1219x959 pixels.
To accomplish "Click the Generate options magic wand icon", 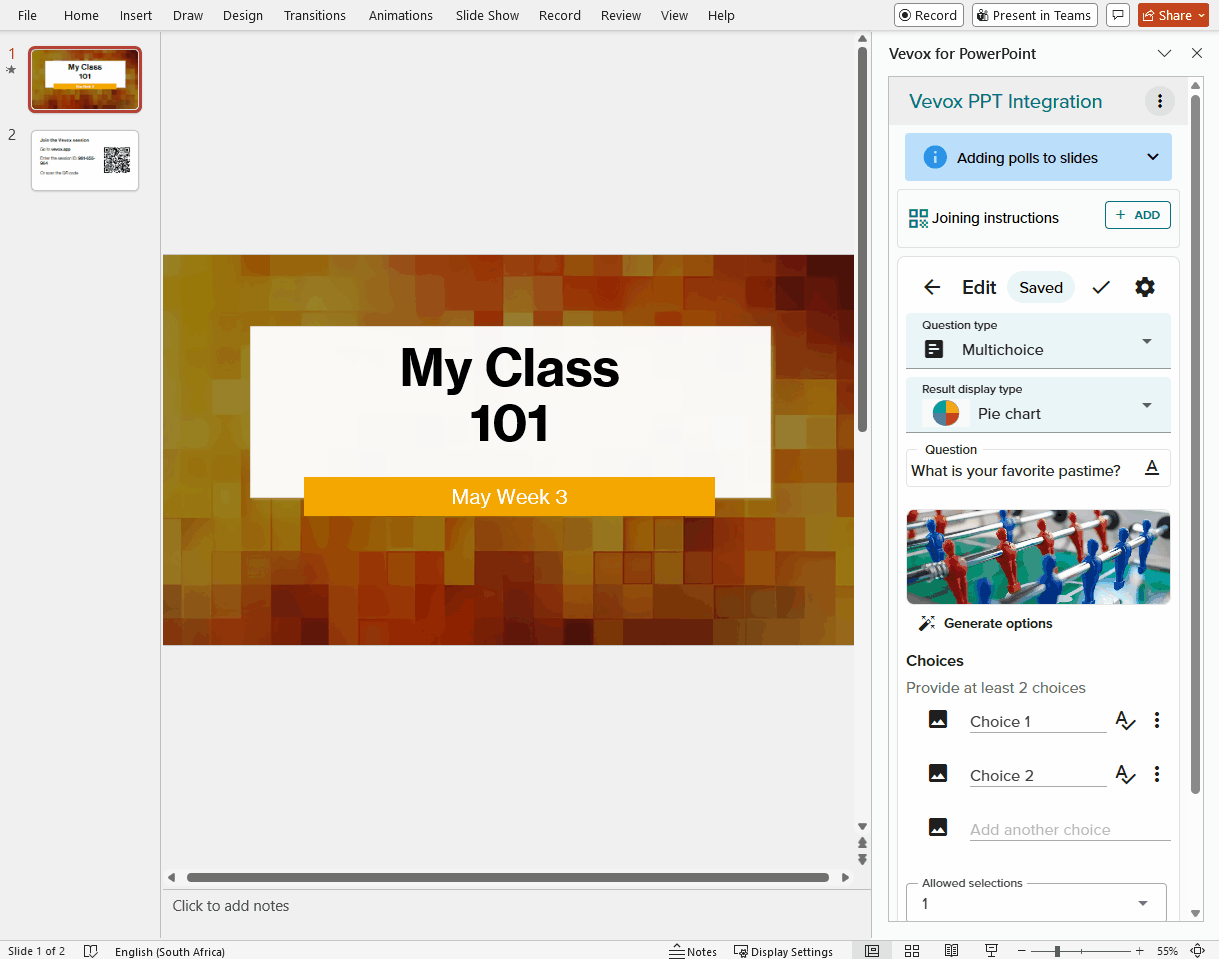I will [927, 623].
